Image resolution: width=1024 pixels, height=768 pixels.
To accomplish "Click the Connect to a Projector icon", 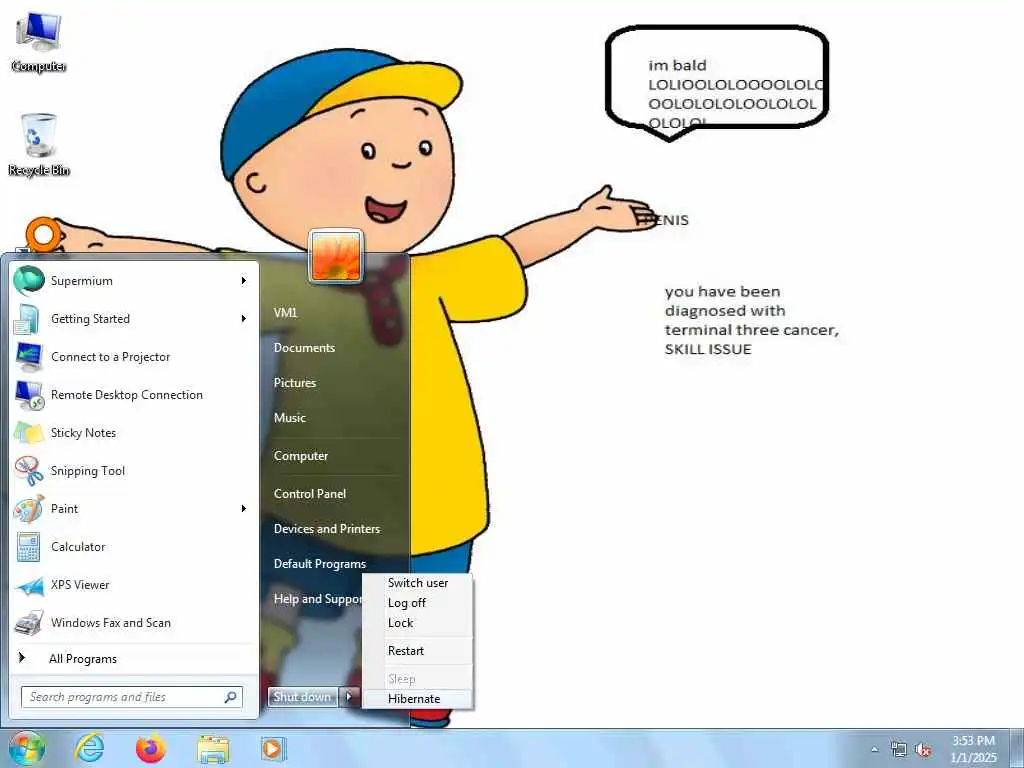I will (29, 357).
